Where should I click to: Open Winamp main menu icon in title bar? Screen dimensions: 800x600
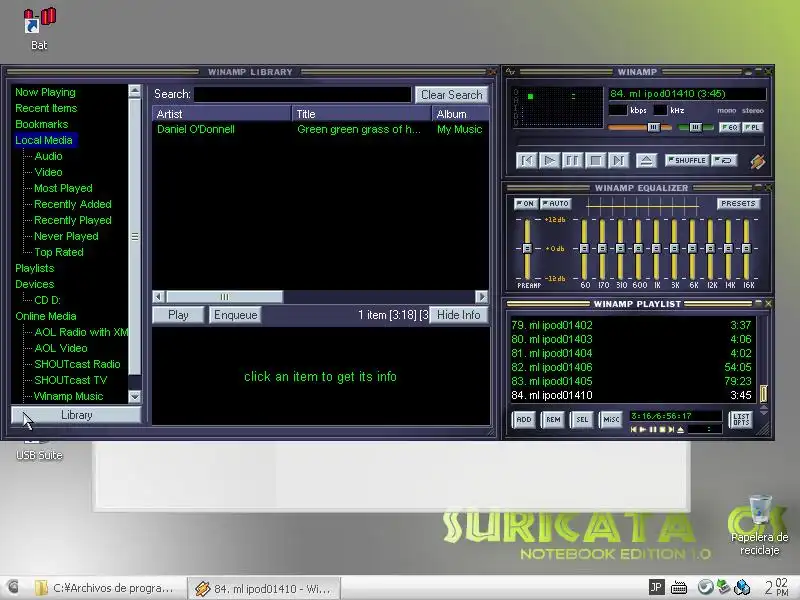(510, 72)
